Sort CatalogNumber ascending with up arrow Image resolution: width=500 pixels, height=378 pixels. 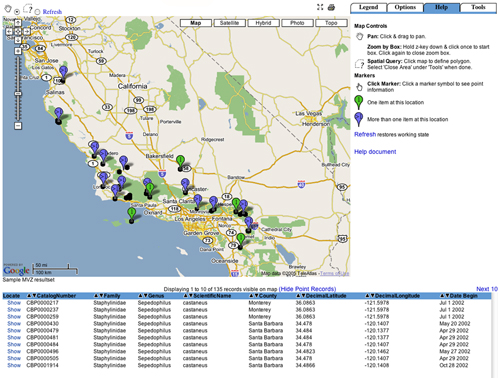click(x=29, y=296)
